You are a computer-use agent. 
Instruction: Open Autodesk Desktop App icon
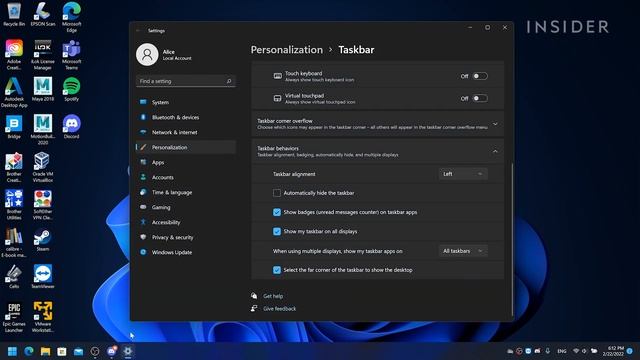coord(14,92)
